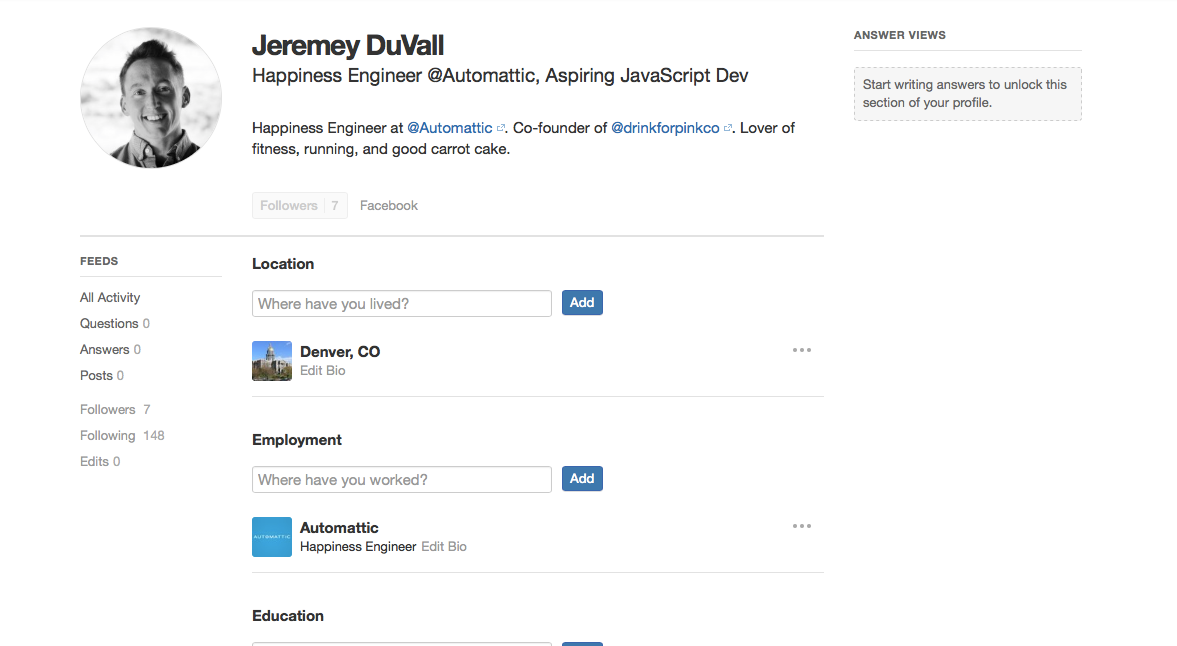Open options menu for Denver, CO entry
Screen dimensions: 1177x646
pos(802,350)
